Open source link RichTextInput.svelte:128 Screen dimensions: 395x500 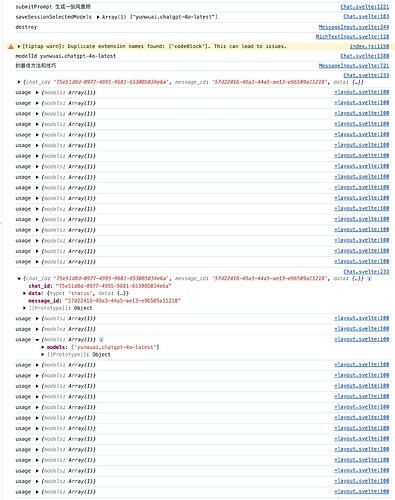(x=352, y=37)
